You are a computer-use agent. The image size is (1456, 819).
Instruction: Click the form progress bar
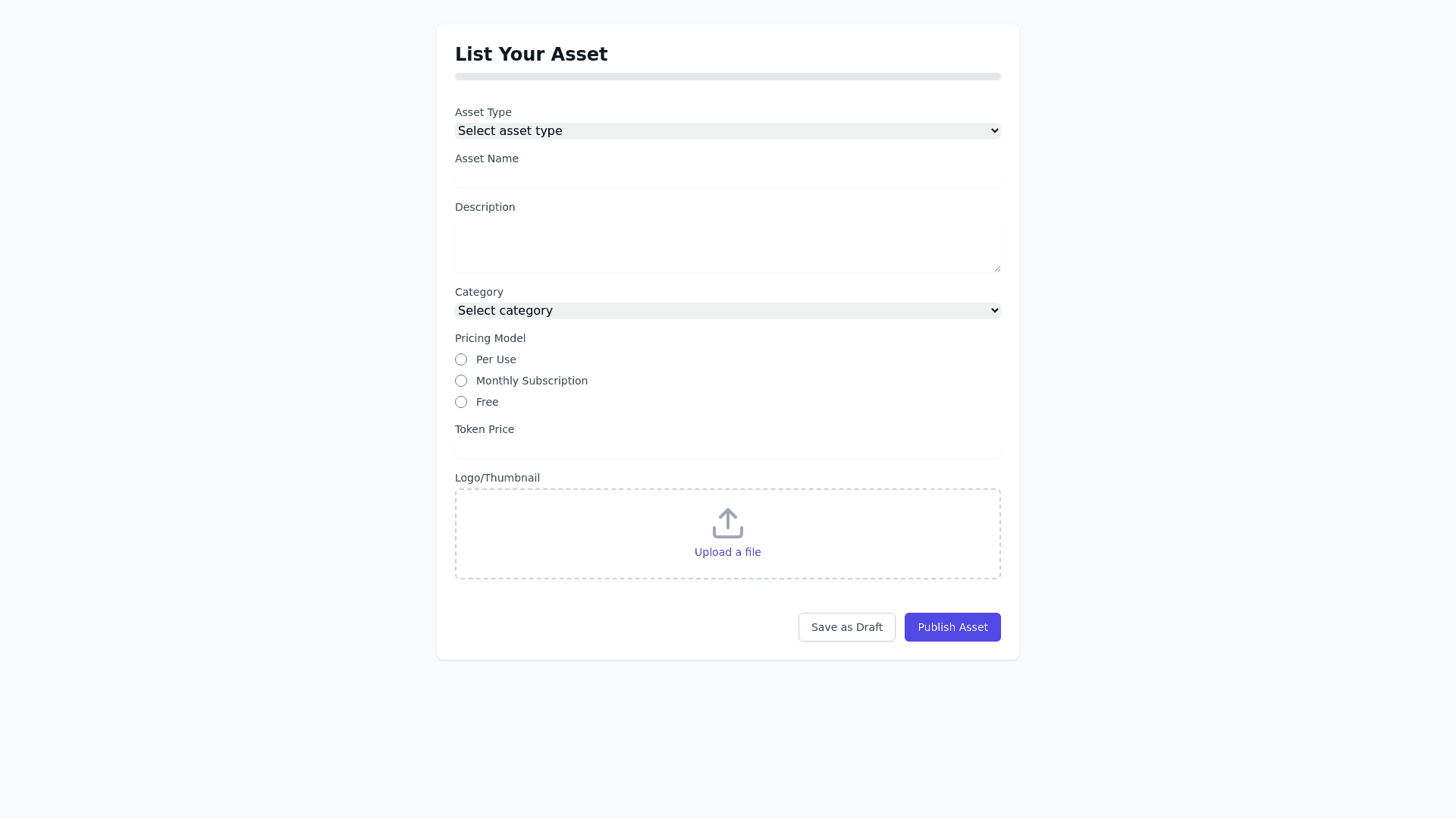(x=727, y=77)
